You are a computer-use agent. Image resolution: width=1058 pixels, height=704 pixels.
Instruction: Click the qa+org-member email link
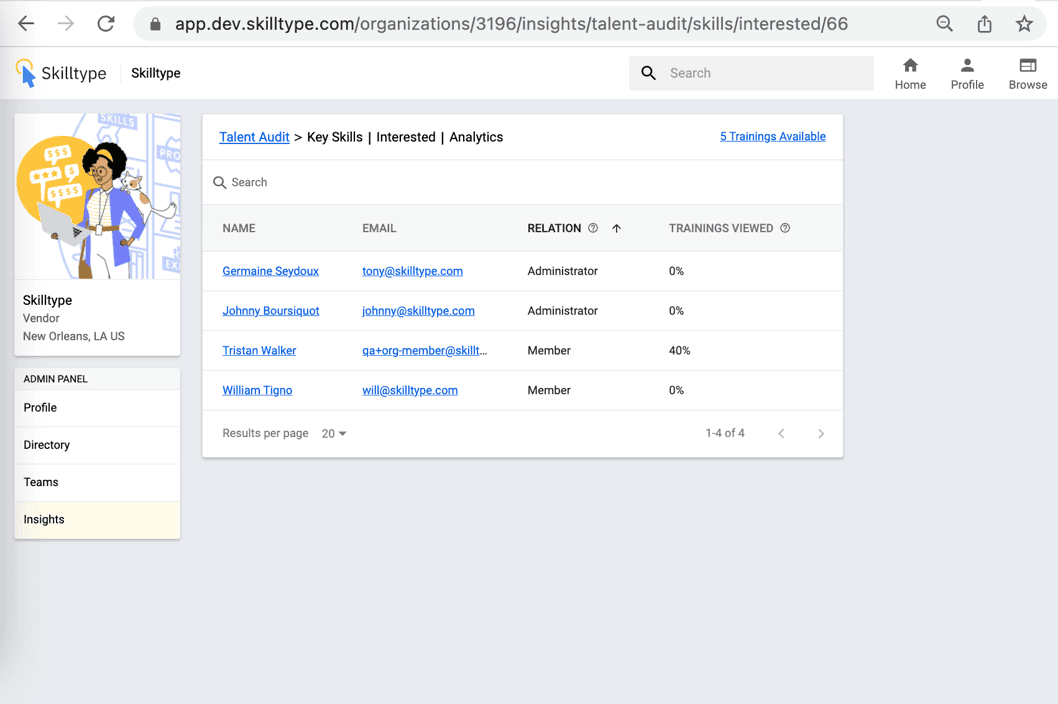424,350
